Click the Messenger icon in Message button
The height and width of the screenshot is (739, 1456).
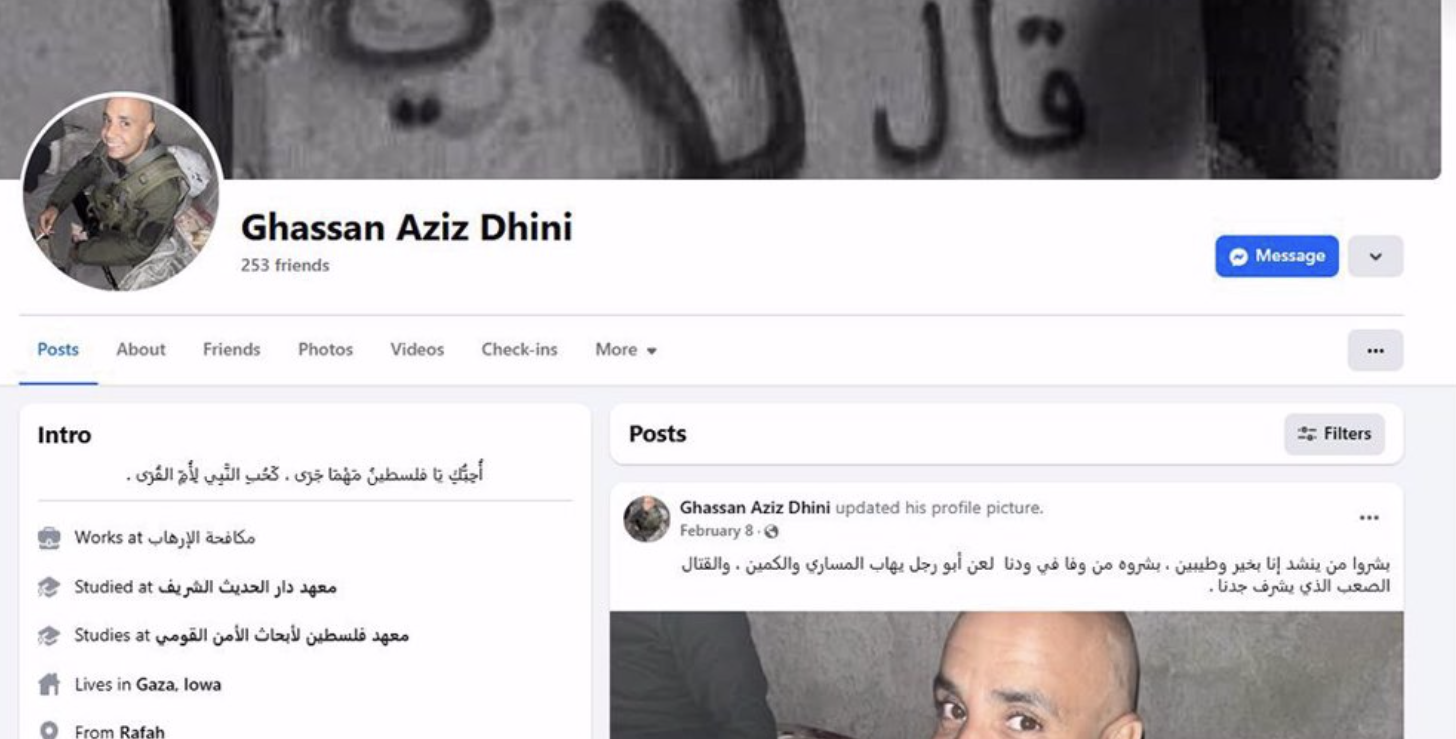(x=1238, y=257)
